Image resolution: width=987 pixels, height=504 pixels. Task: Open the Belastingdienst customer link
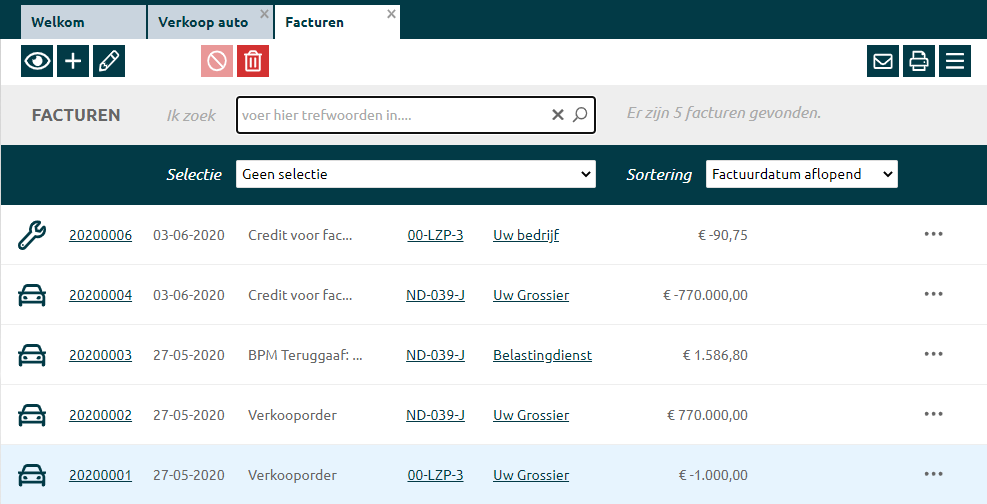click(x=542, y=355)
